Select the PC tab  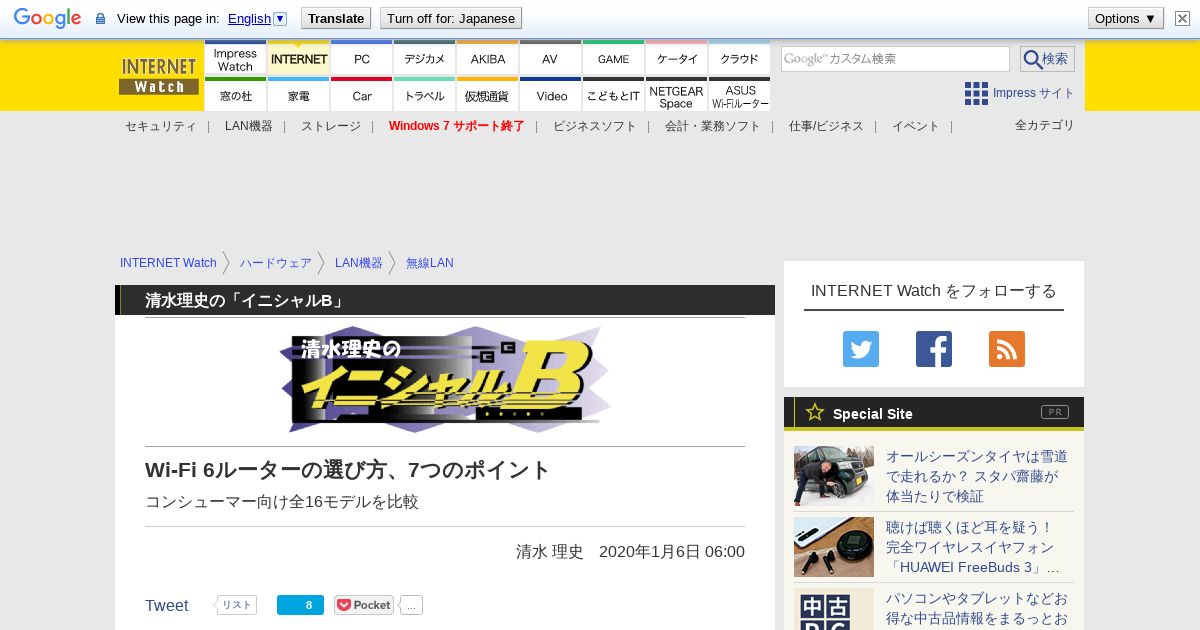[x=362, y=60]
